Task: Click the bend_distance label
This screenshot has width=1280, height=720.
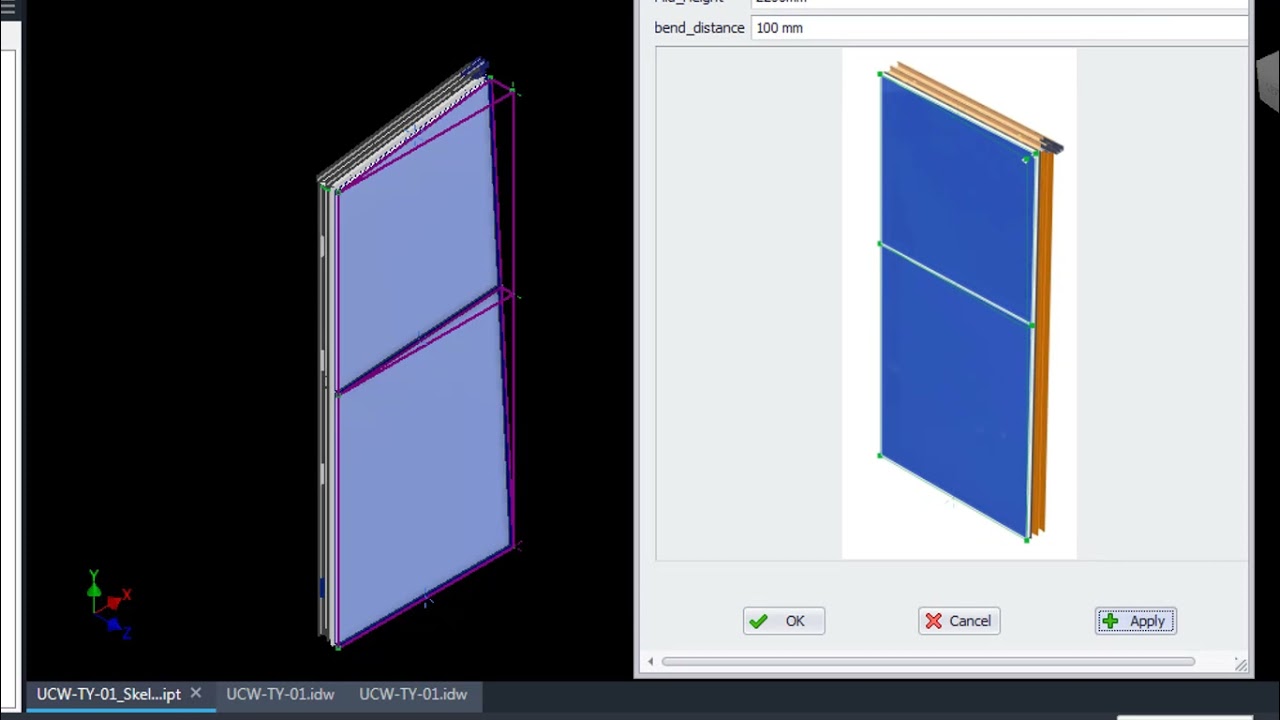Action: (699, 28)
